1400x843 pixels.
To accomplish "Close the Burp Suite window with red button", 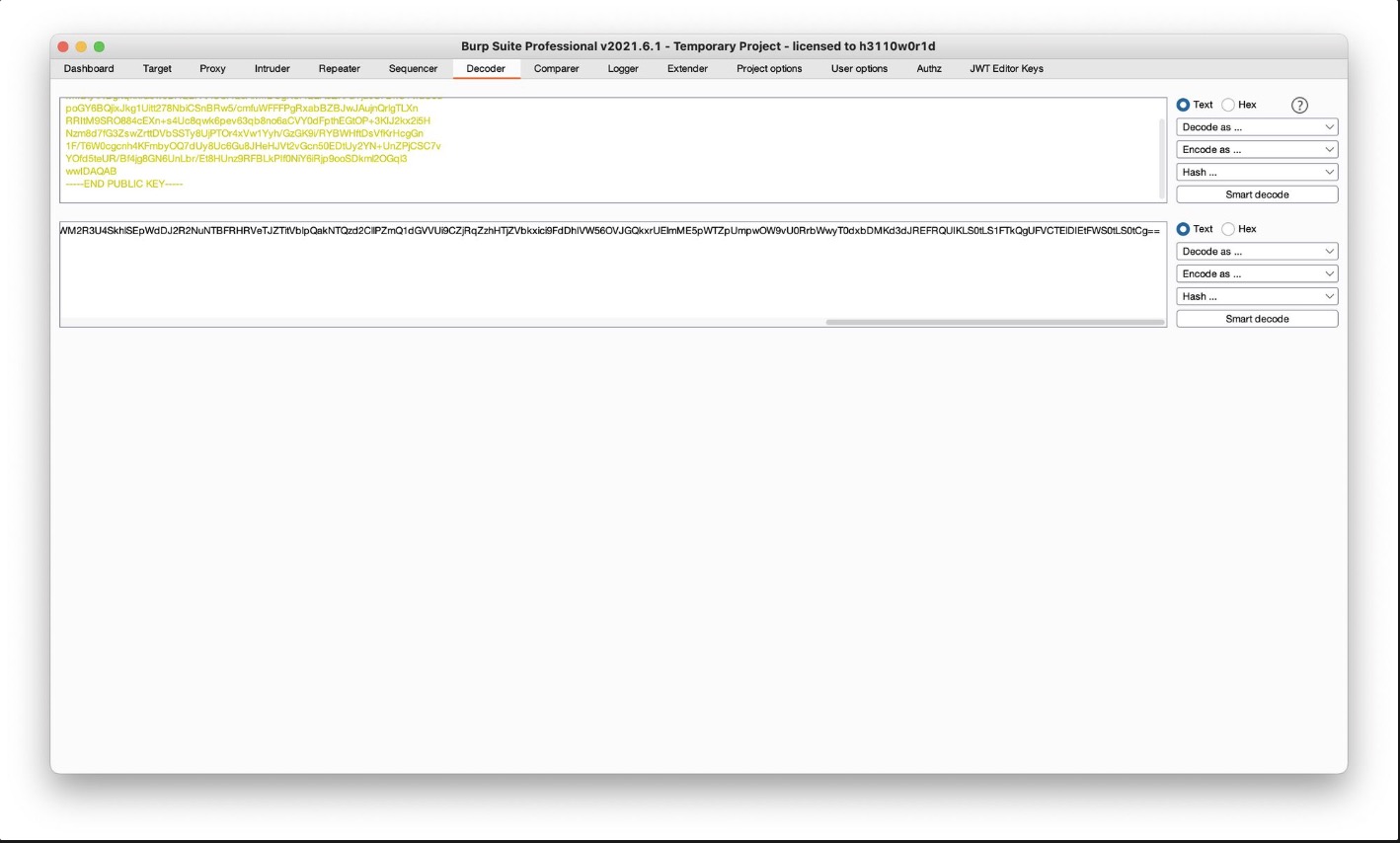I will (63, 46).
